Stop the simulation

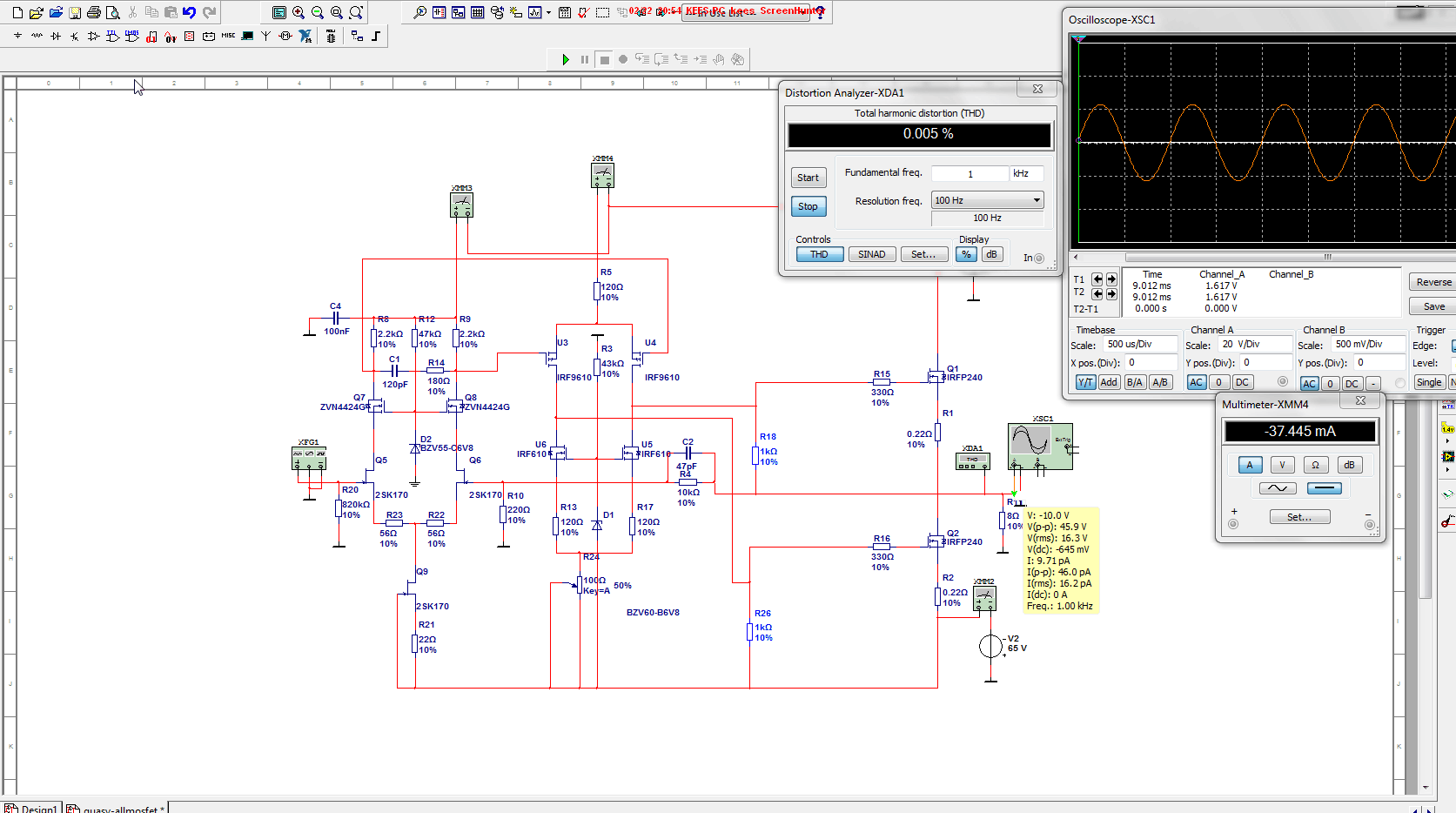click(605, 59)
